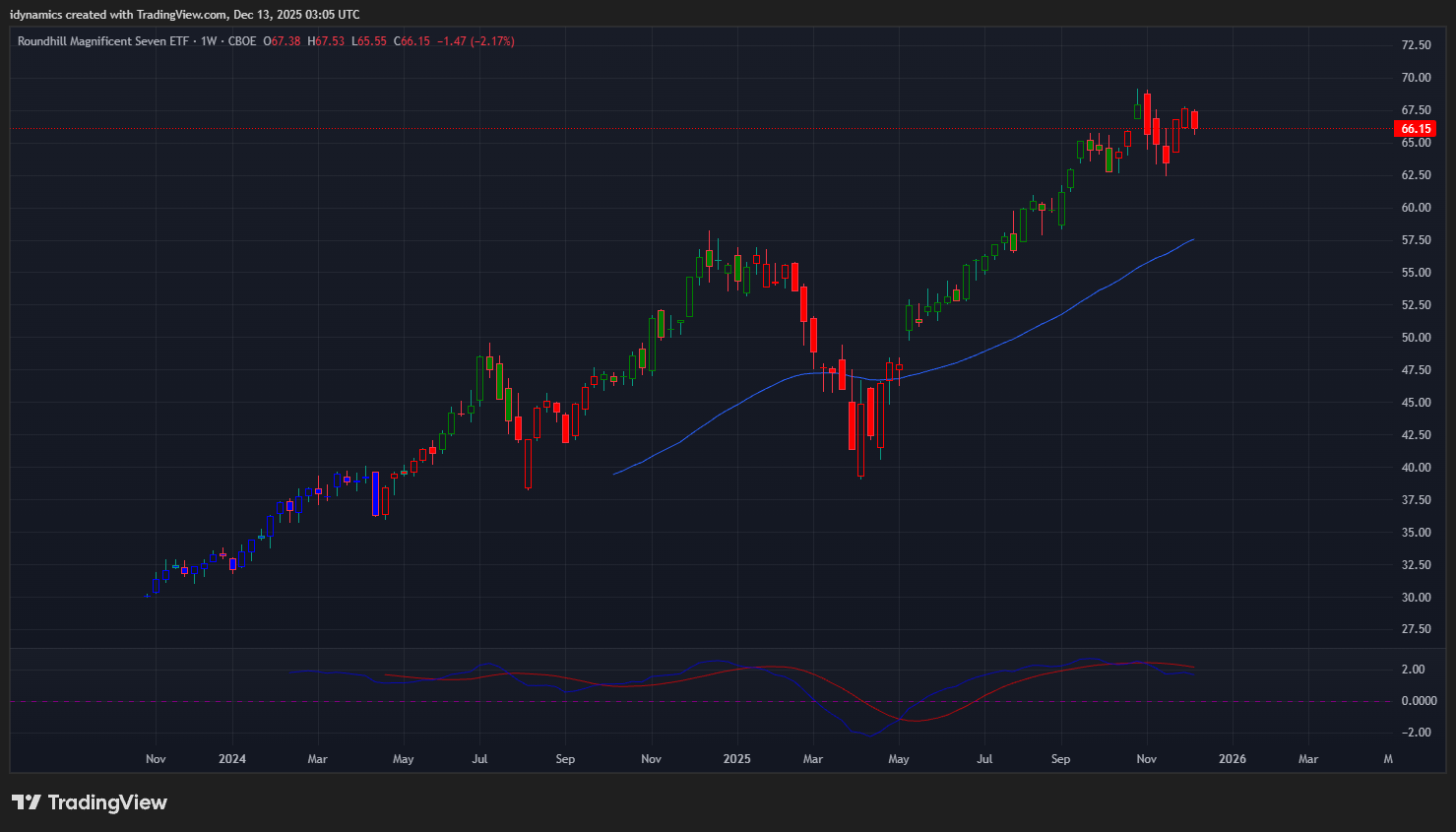
Task: Click the blue moving average line endpoint
Action: tap(1193, 239)
